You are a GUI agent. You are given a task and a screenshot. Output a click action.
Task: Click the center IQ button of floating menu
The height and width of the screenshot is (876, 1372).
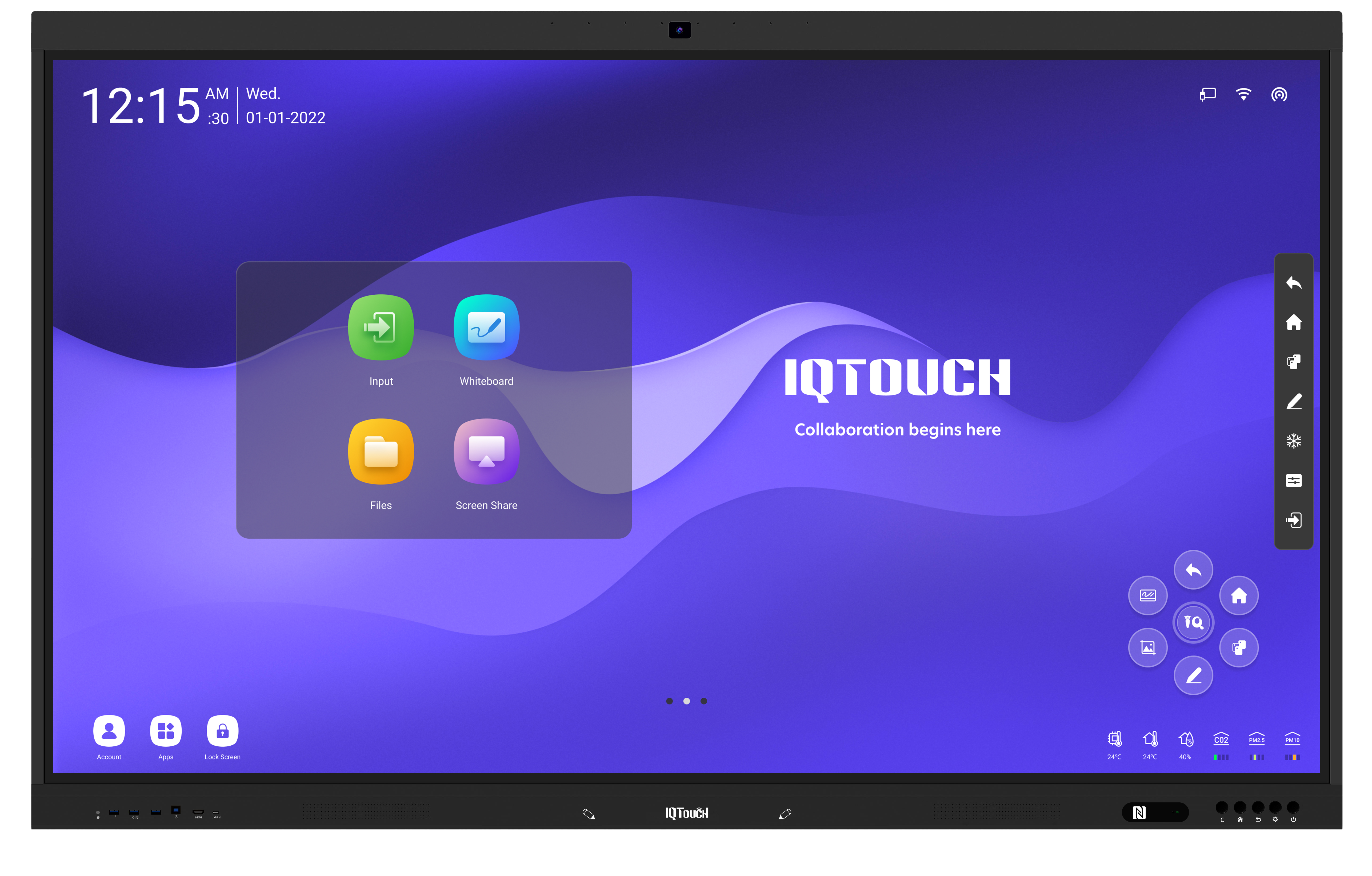[x=1193, y=622]
